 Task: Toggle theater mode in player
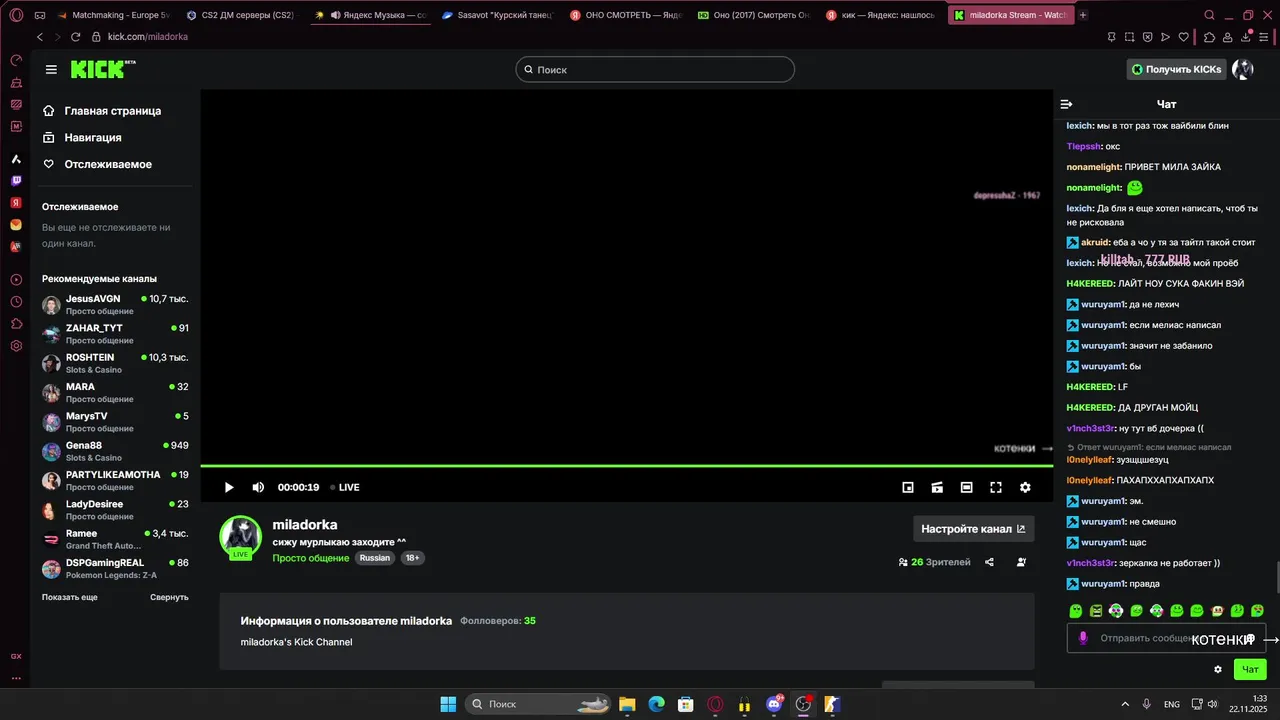click(966, 487)
